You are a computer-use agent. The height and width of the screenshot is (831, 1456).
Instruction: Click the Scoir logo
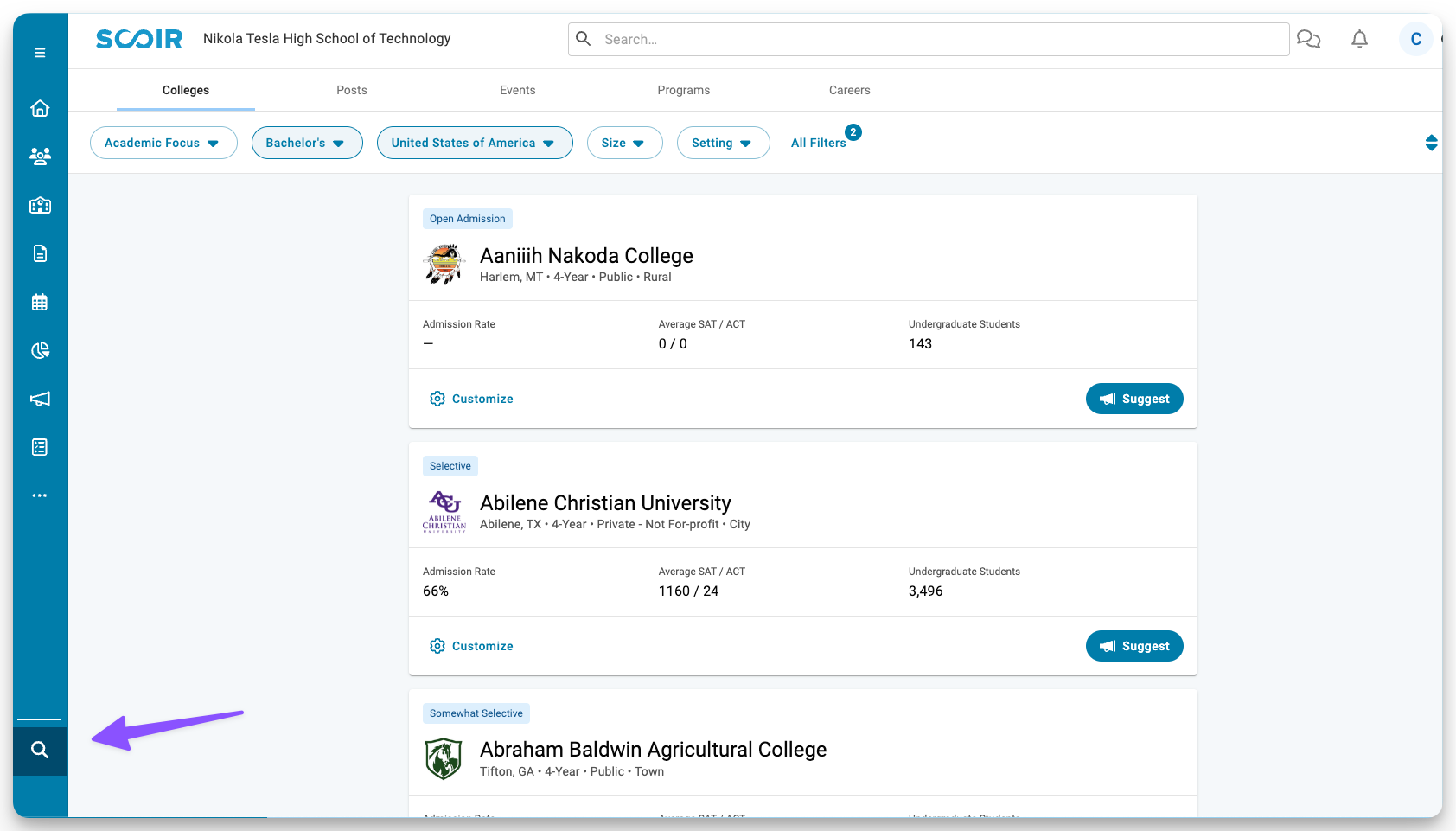(139, 39)
